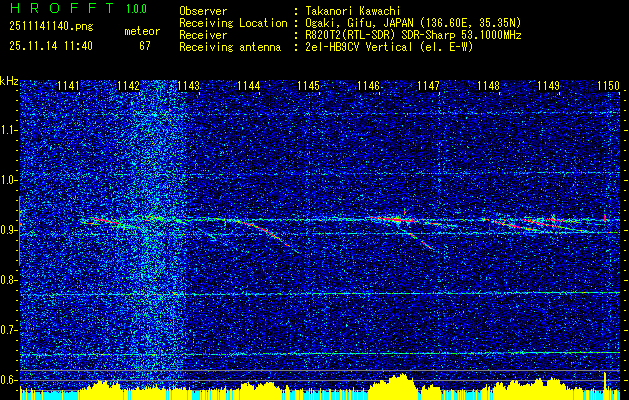Click the kHz axis unit label
This screenshot has height=400, width=629.
pos(9,81)
